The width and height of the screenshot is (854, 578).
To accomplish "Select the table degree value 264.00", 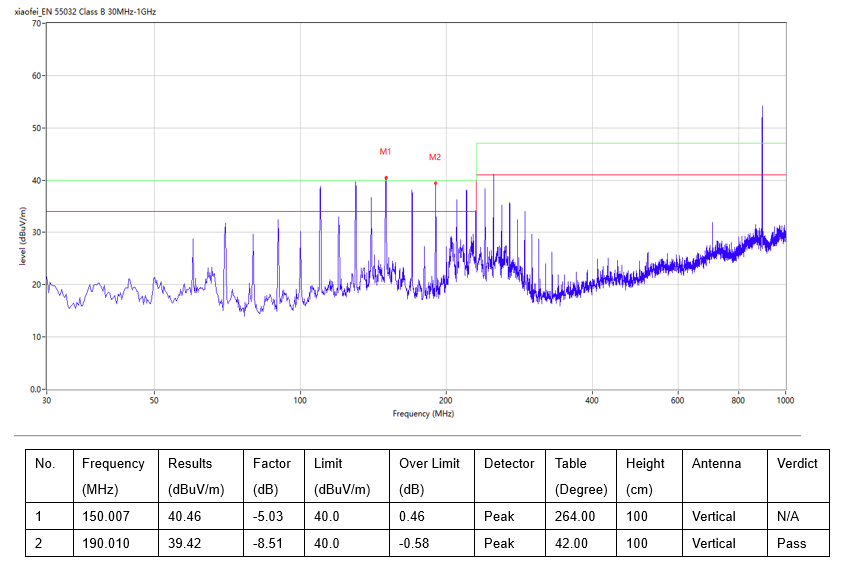I will click(575, 516).
